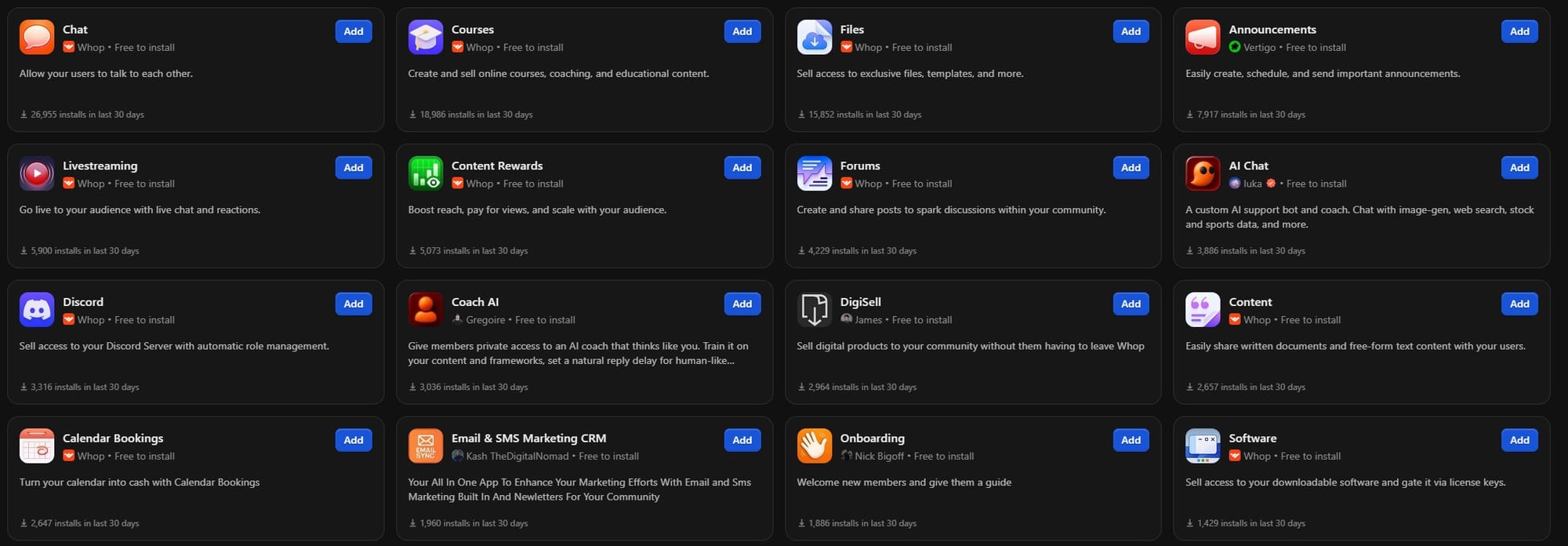This screenshot has width=1568, height=546.
Task: Click the Vertigo developer name
Action: [x=1261, y=47]
